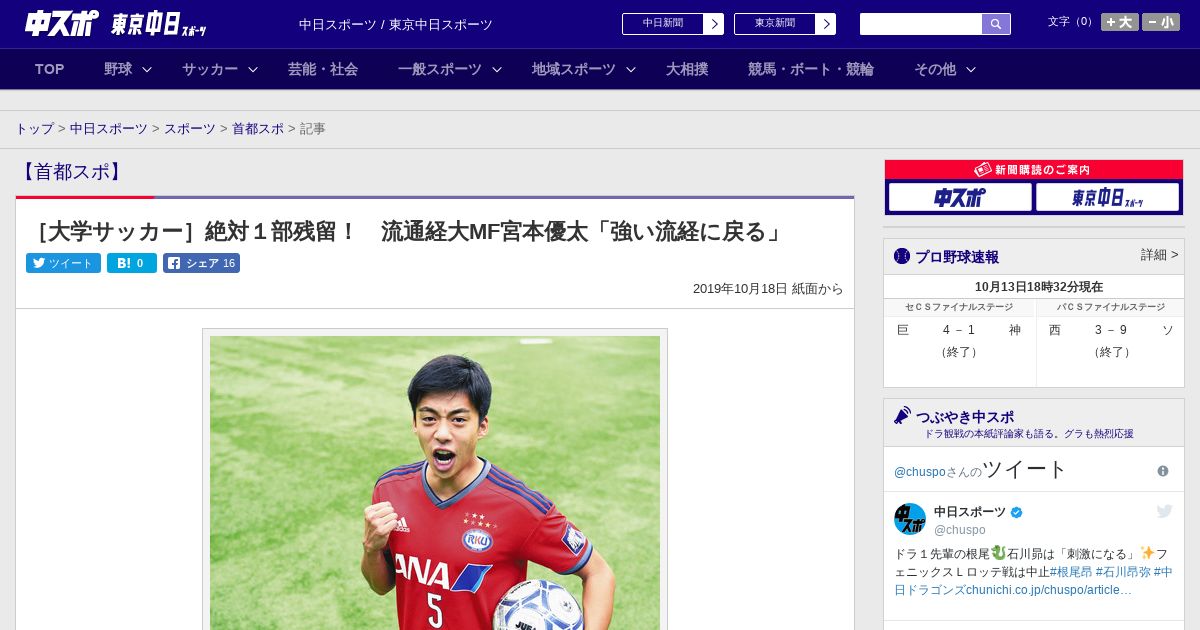This screenshot has height=630, width=1200.
Task: Click スポーツ breadcrumb link
Action: tap(190, 129)
